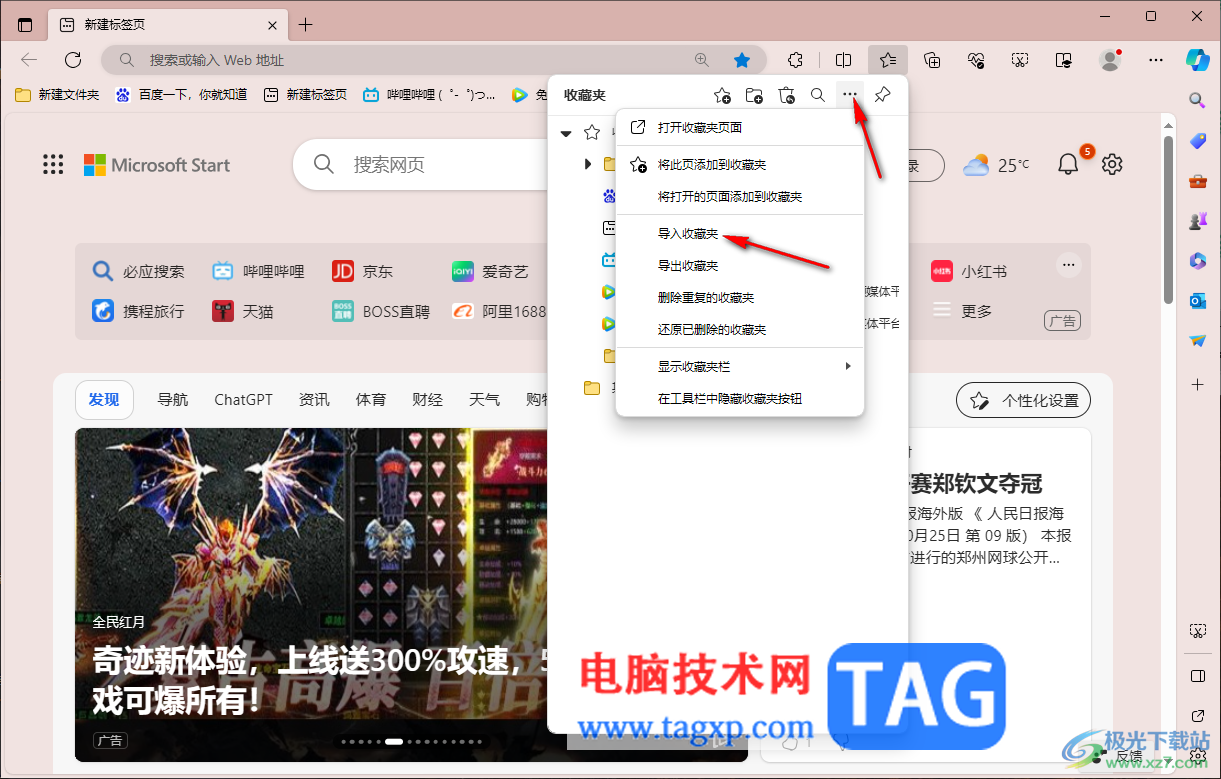This screenshot has width=1221, height=779.
Task: Open 个性化设置 button
Action: 1024,400
